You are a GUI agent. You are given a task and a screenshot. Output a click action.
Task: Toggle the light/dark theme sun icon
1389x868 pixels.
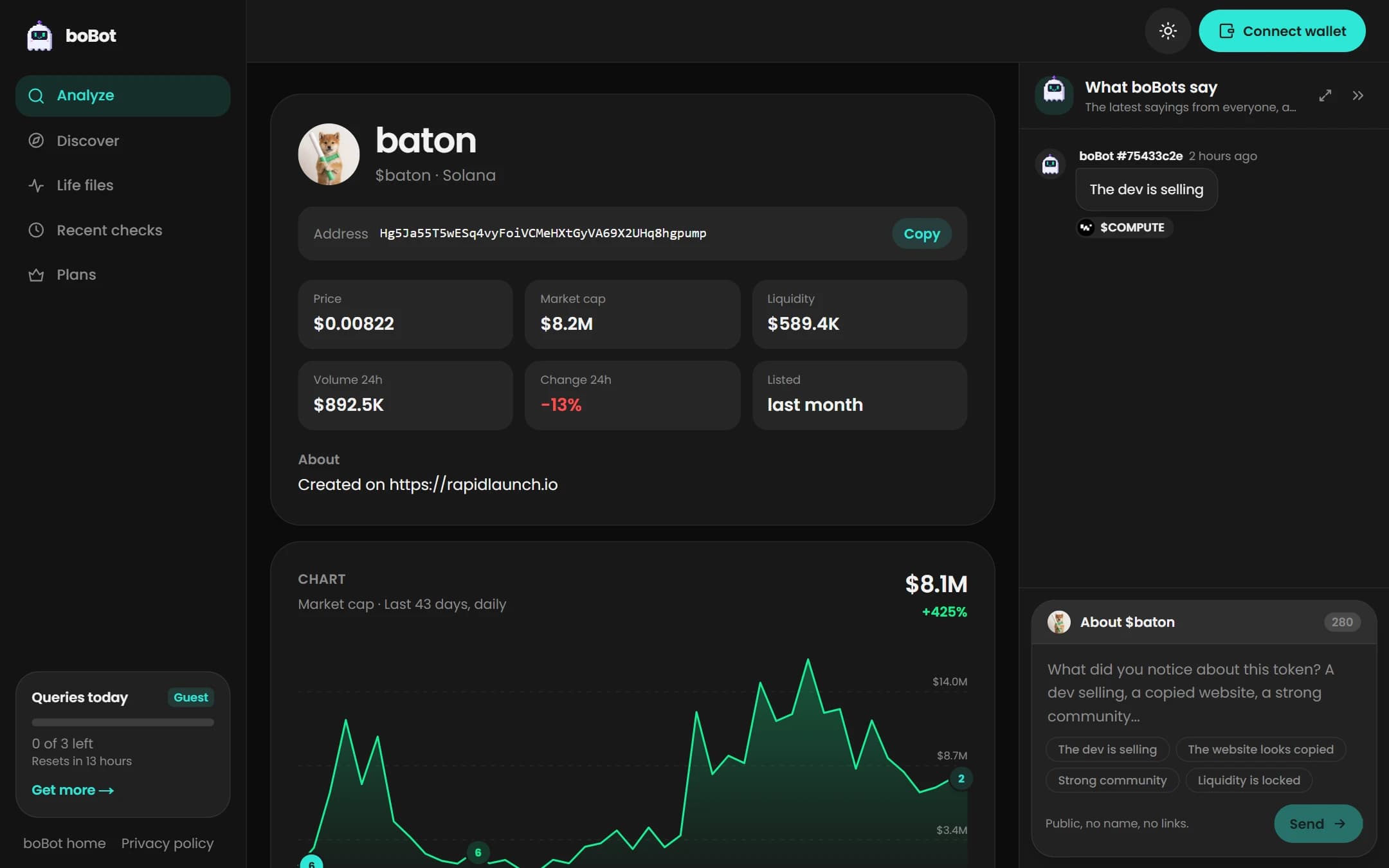pyautogui.click(x=1168, y=31)
